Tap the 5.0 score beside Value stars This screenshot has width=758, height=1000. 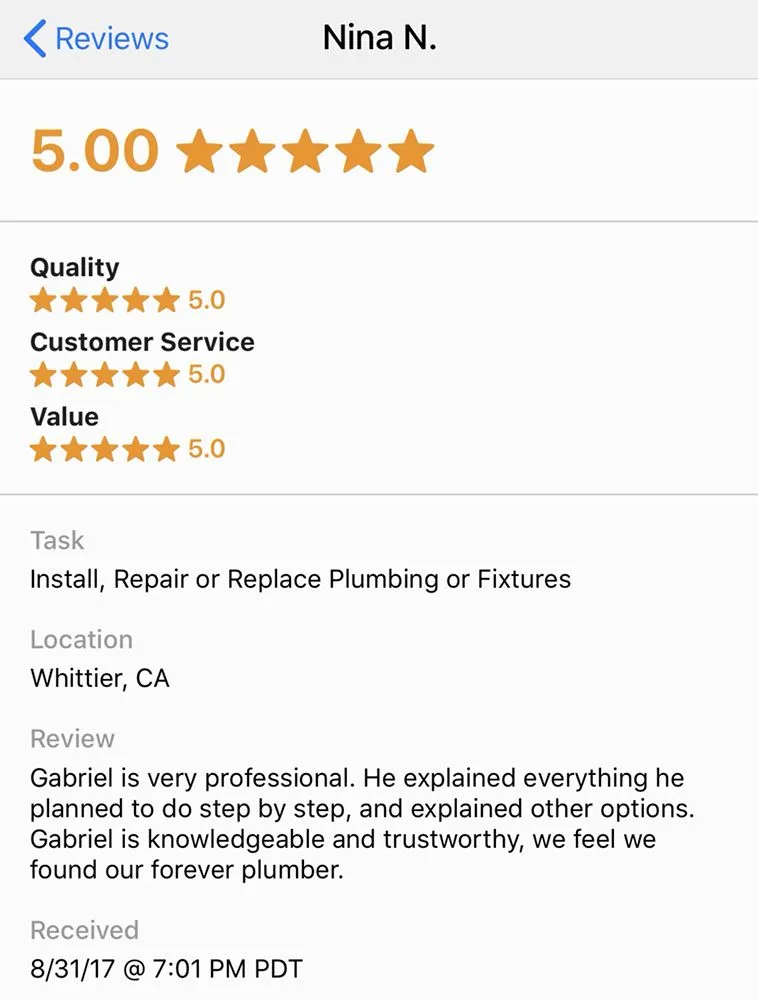(205, 449)
